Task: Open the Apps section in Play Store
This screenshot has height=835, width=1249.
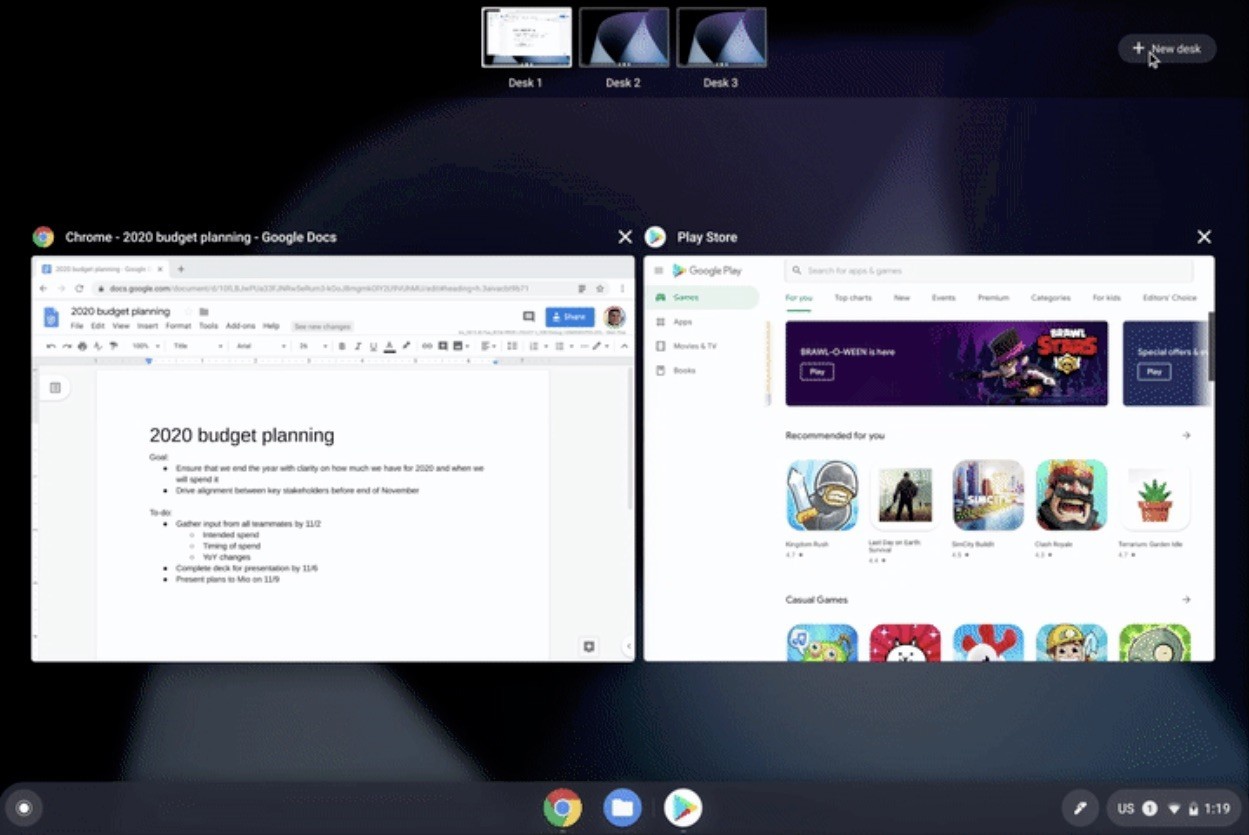Action: point(685,322)
